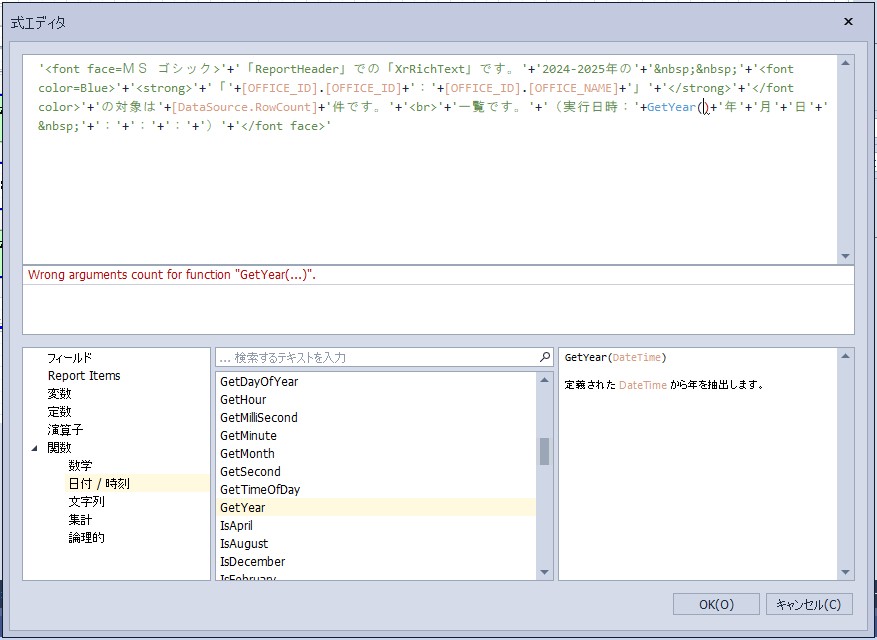877x640 pixels.
Task: Click expression editor scroll-down arrow
Action: [846, 256]
